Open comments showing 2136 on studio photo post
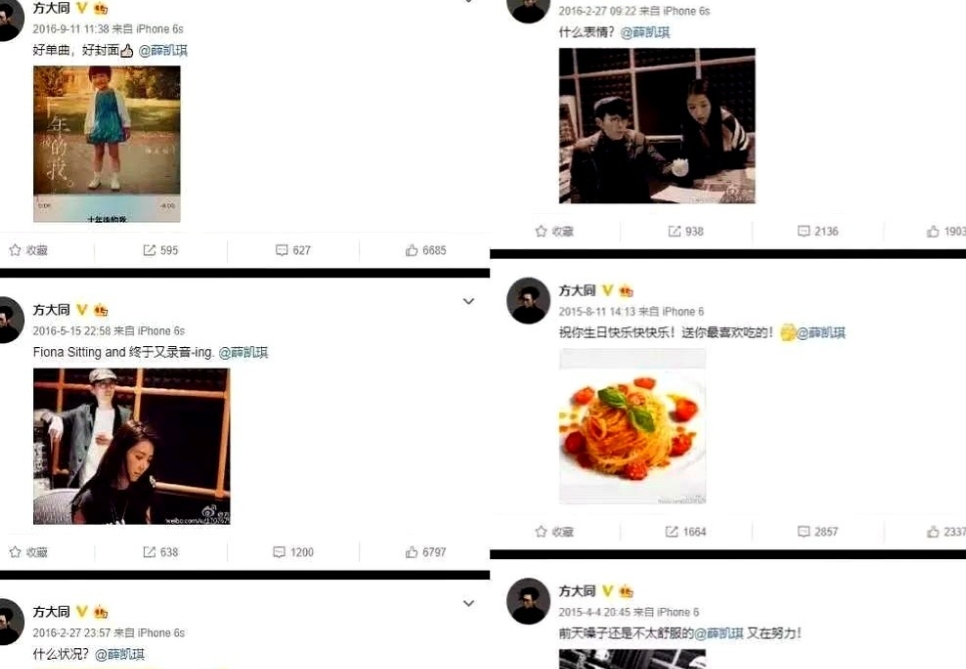 pyautogui.click(x=818, y=231)
